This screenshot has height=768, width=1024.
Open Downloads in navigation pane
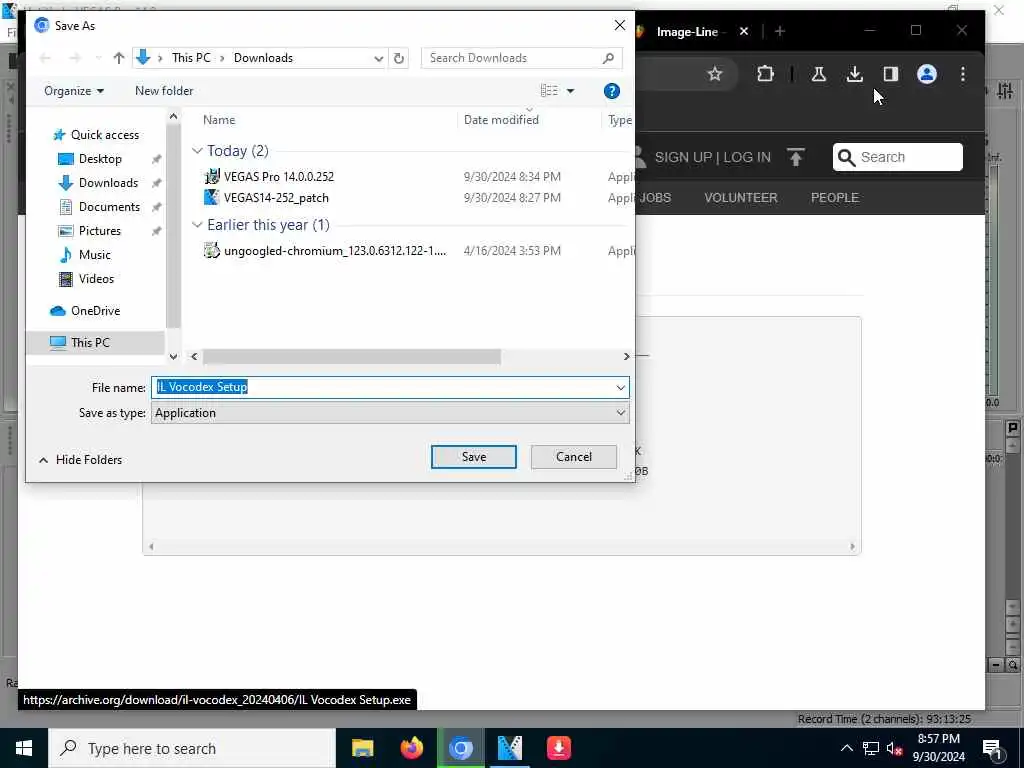click(108, 183)
